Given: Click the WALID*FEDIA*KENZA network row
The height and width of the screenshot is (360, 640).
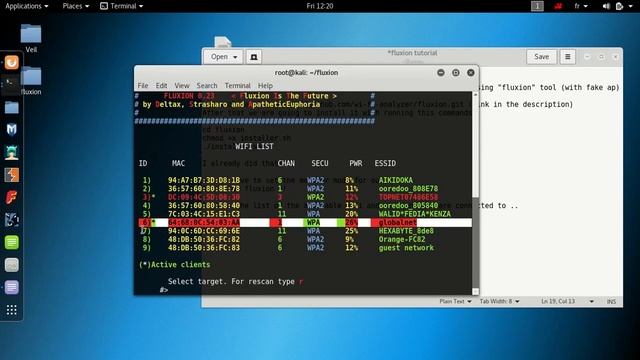Looking at the screenshot, I should 304,214.
